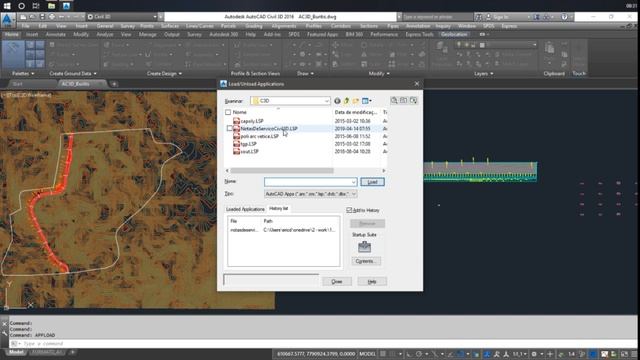Screen dimensions: 640x360
Task: Open the Views menu icon in the dialog
Action: coord(366,101)
